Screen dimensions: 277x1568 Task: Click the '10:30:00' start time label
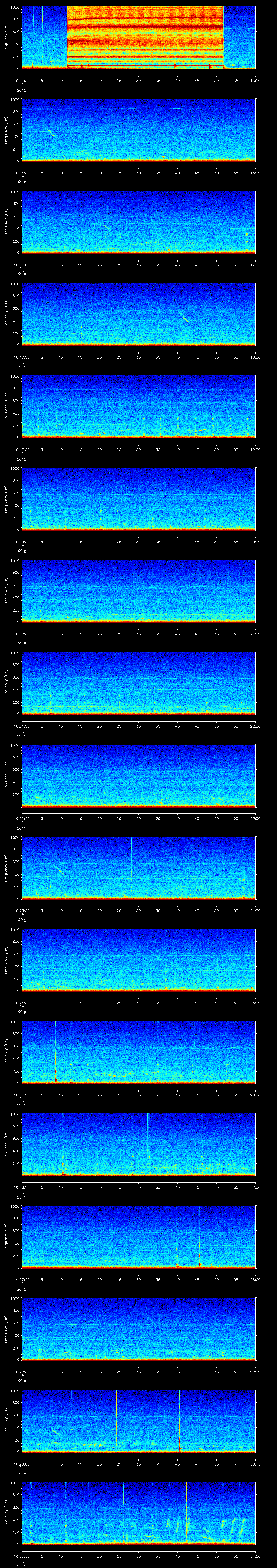point(21,1556)
